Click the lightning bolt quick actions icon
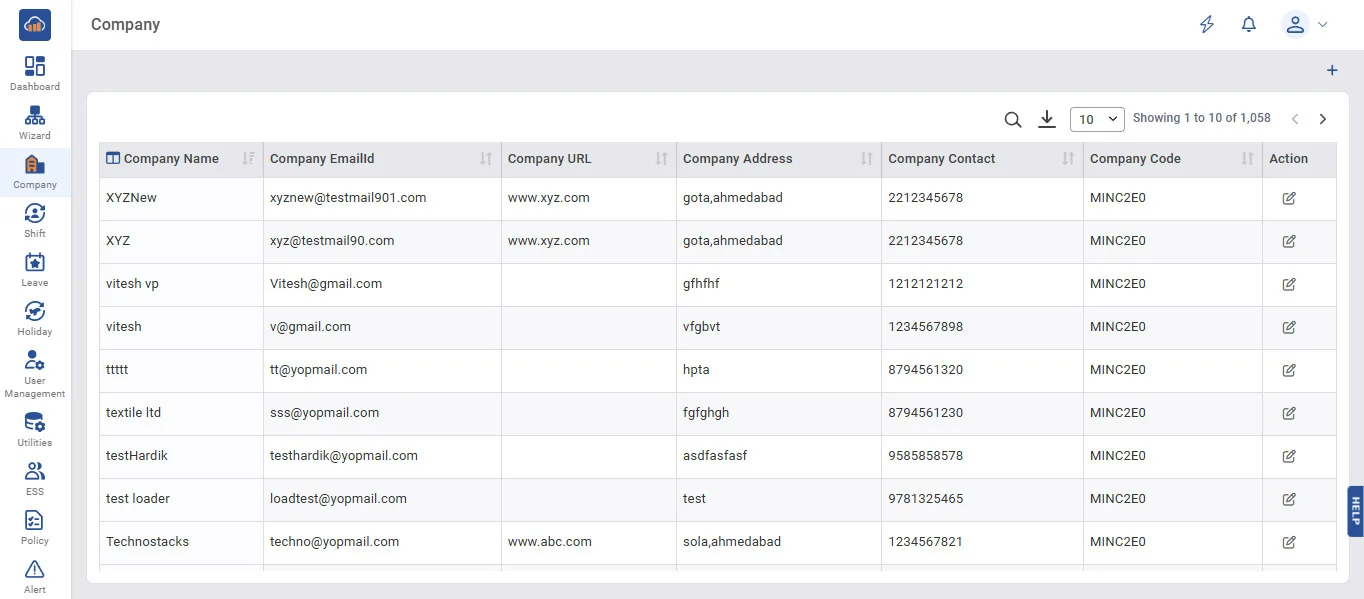This screenshot has height=599, width=1364. 1207,25
